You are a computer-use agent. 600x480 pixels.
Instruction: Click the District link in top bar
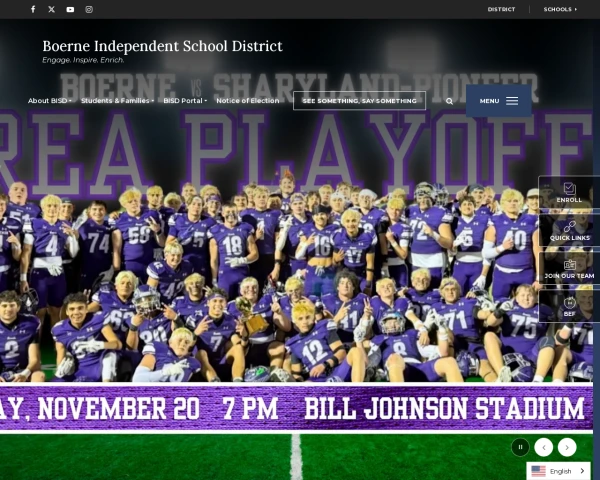[x=501, y=9]
